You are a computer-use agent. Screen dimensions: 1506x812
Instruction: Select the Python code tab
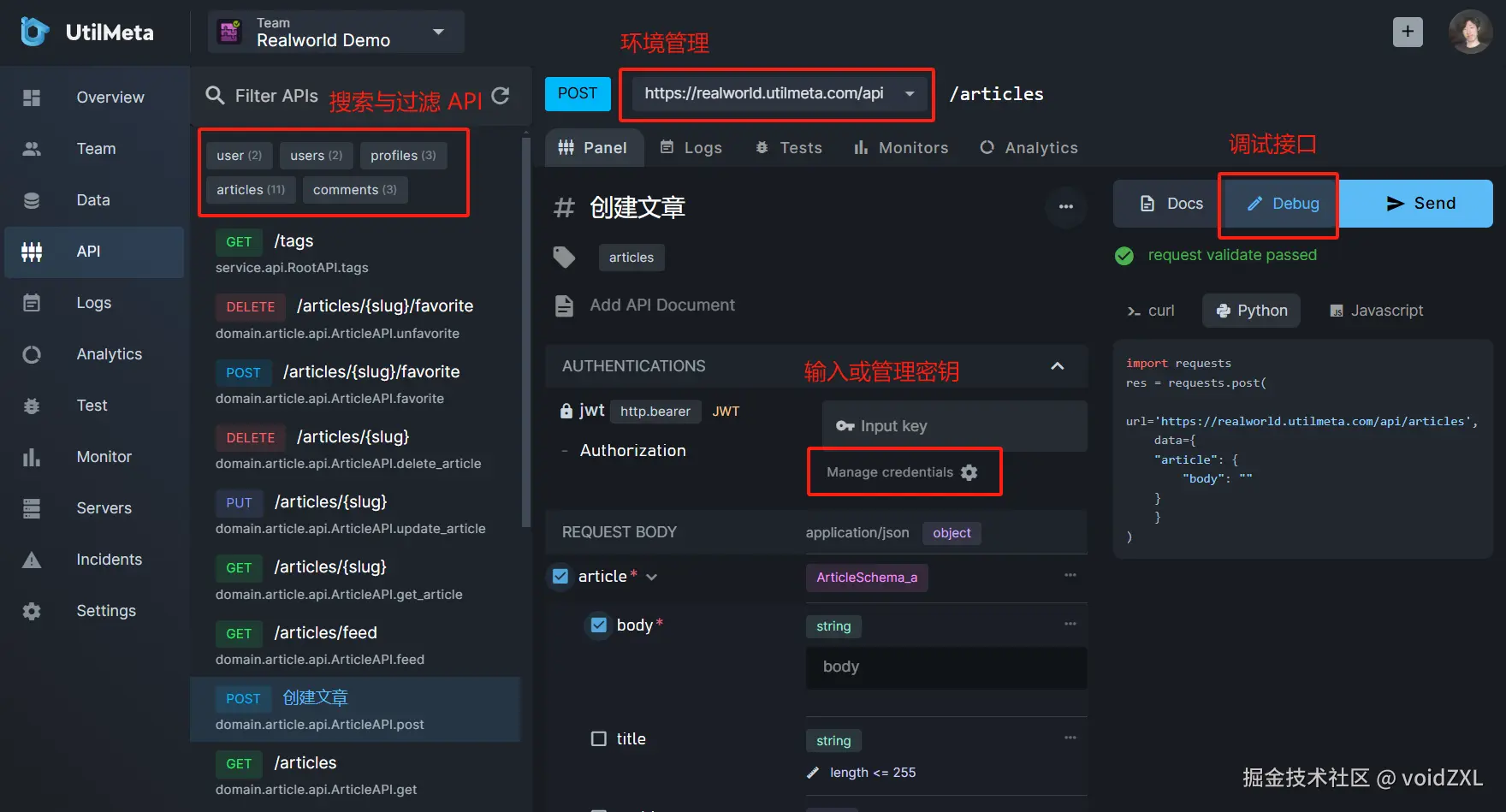tap(1251, 311)
